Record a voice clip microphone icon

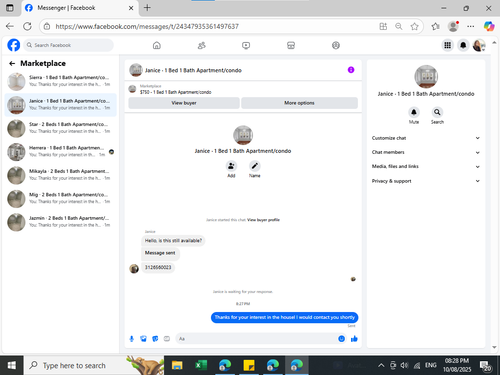coord(132,339)
